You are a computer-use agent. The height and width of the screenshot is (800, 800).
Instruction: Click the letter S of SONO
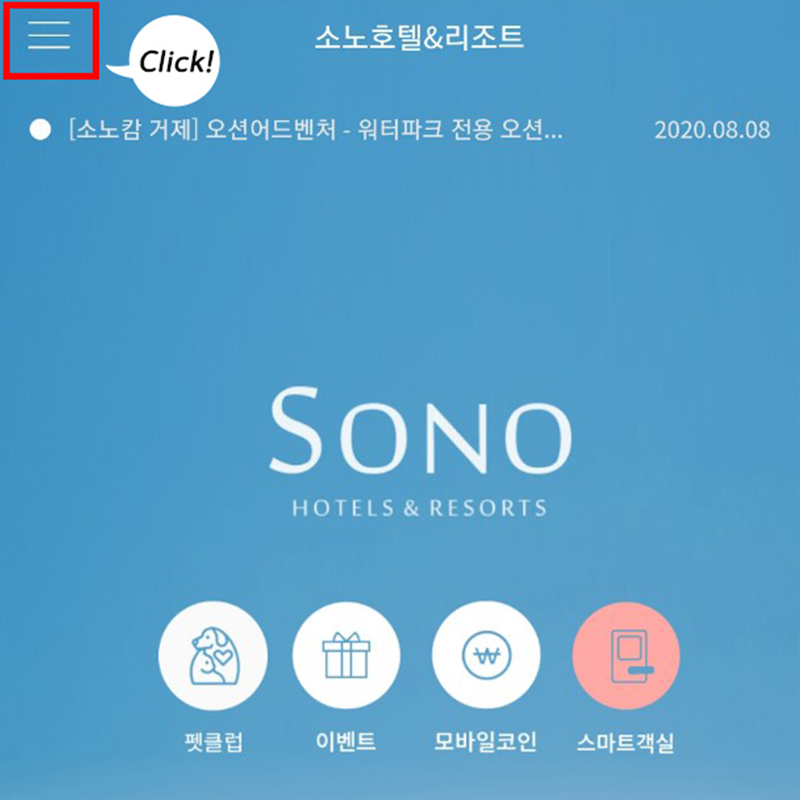tap(295, 430)
